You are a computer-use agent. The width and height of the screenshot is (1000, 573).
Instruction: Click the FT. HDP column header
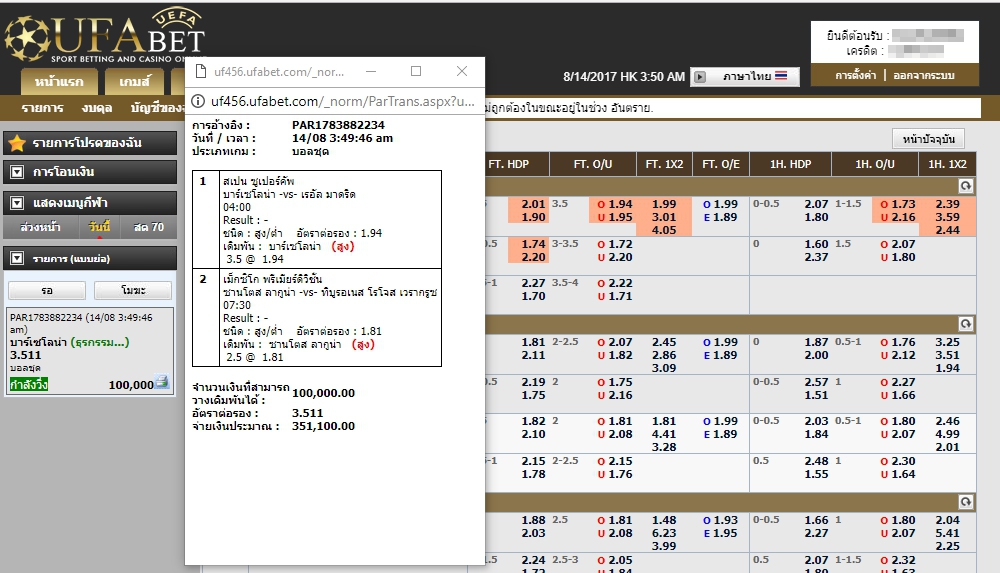(508, 164)
